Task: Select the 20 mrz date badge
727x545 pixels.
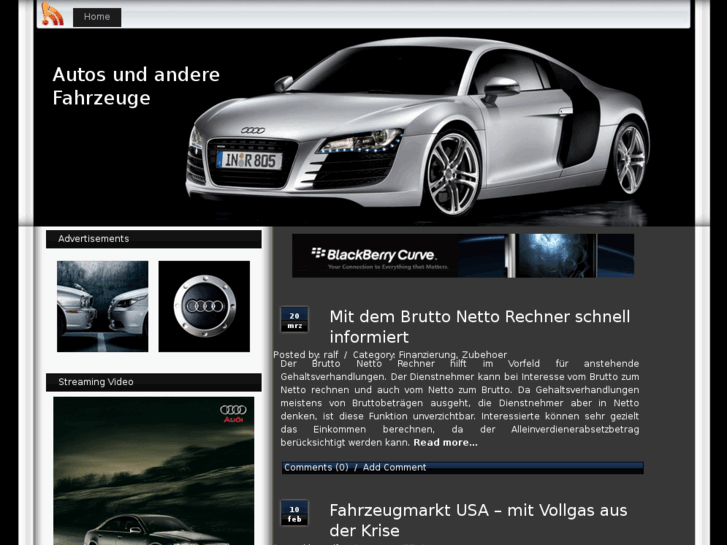Action: pyautogui.click(x=294, y=320)
